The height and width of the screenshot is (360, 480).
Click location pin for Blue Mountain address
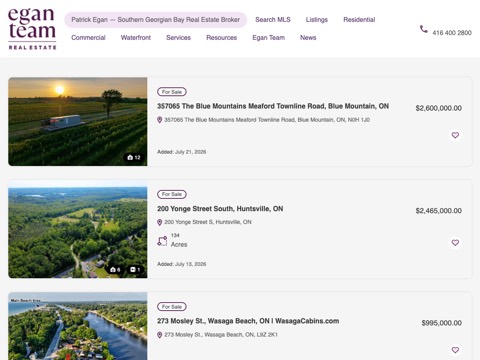(x=160, y=120)
